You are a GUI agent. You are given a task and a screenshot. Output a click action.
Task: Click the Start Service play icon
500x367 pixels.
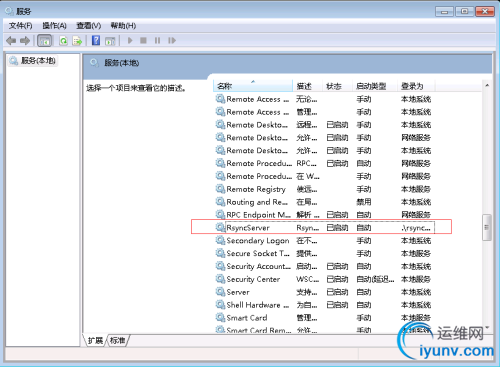pyautogui.click(x=130, y=41)
